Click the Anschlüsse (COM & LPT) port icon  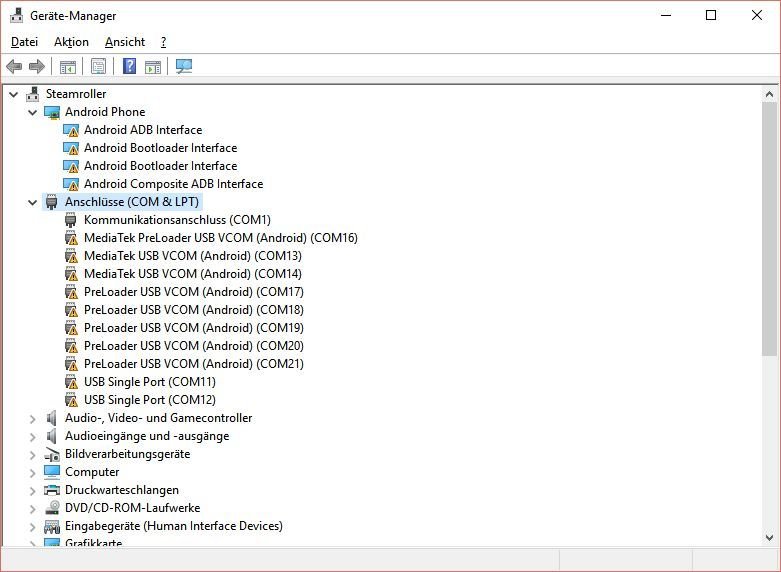click(x=52, y=202)
